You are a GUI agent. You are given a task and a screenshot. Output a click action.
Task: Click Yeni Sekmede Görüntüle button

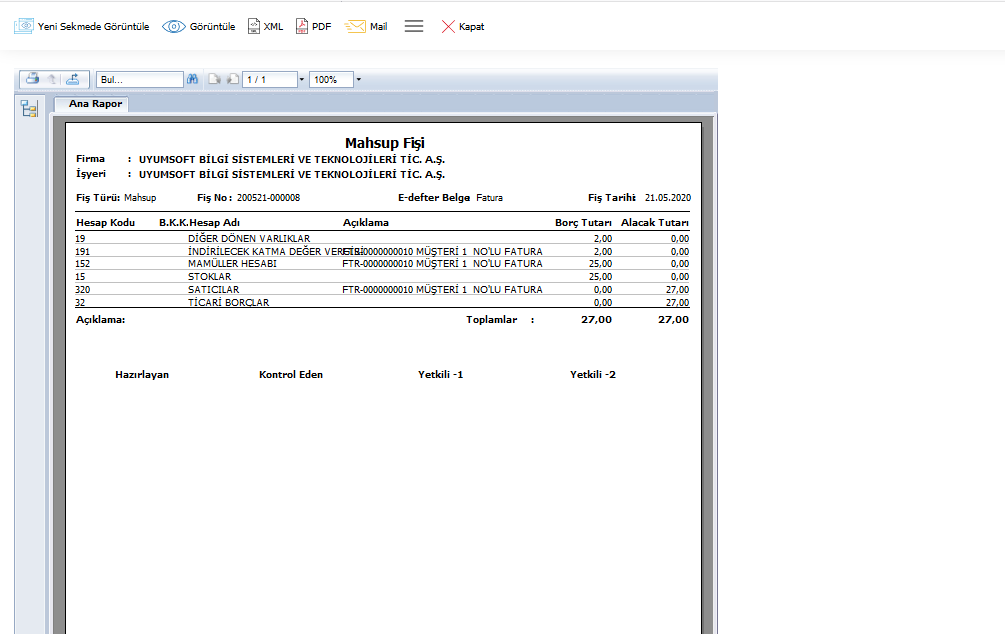[81, 27]
